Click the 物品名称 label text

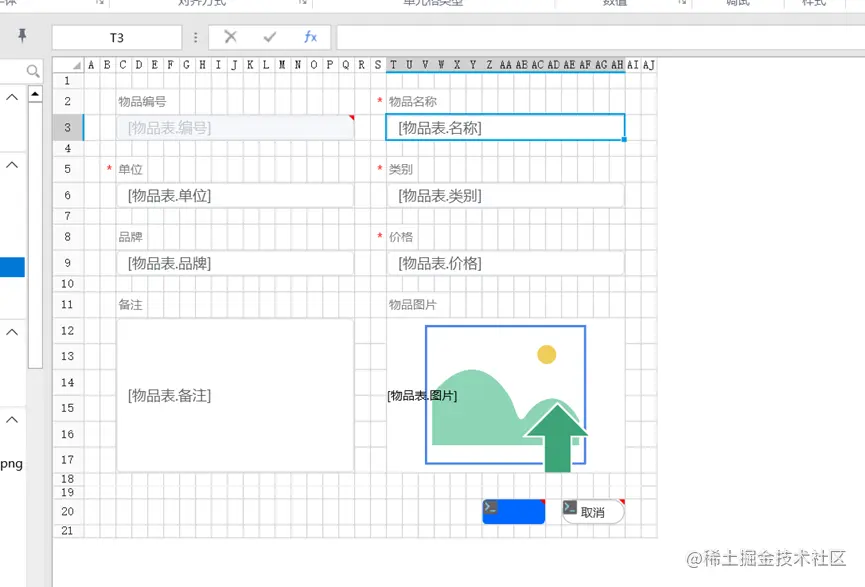(413, 102)
